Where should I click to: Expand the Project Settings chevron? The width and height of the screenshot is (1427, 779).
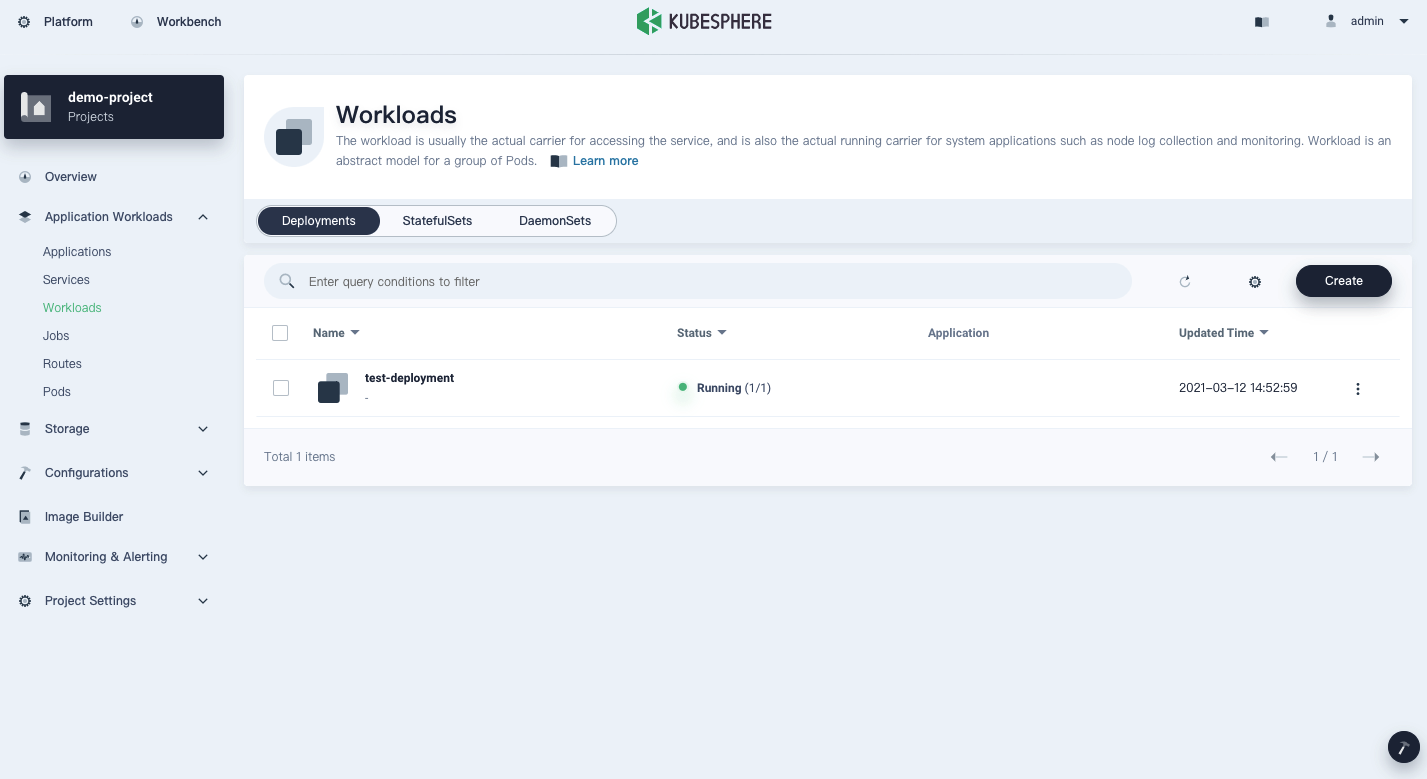pyautogui.click(x=203, y=601)
